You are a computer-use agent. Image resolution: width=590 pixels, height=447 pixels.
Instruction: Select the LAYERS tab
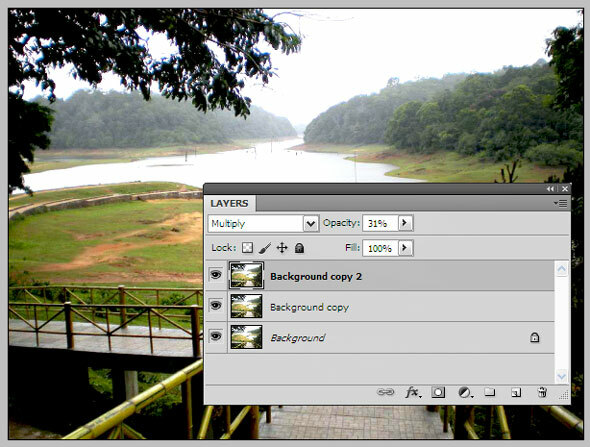tap(230, 204)
